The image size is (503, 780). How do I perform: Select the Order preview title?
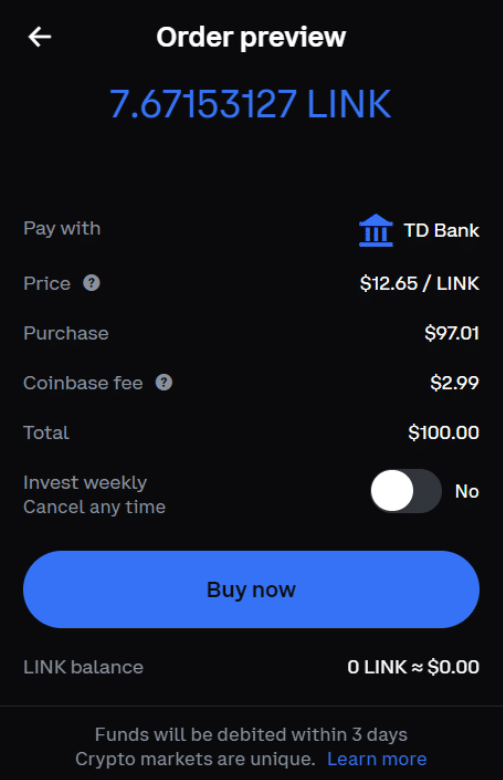coord(251,37)
